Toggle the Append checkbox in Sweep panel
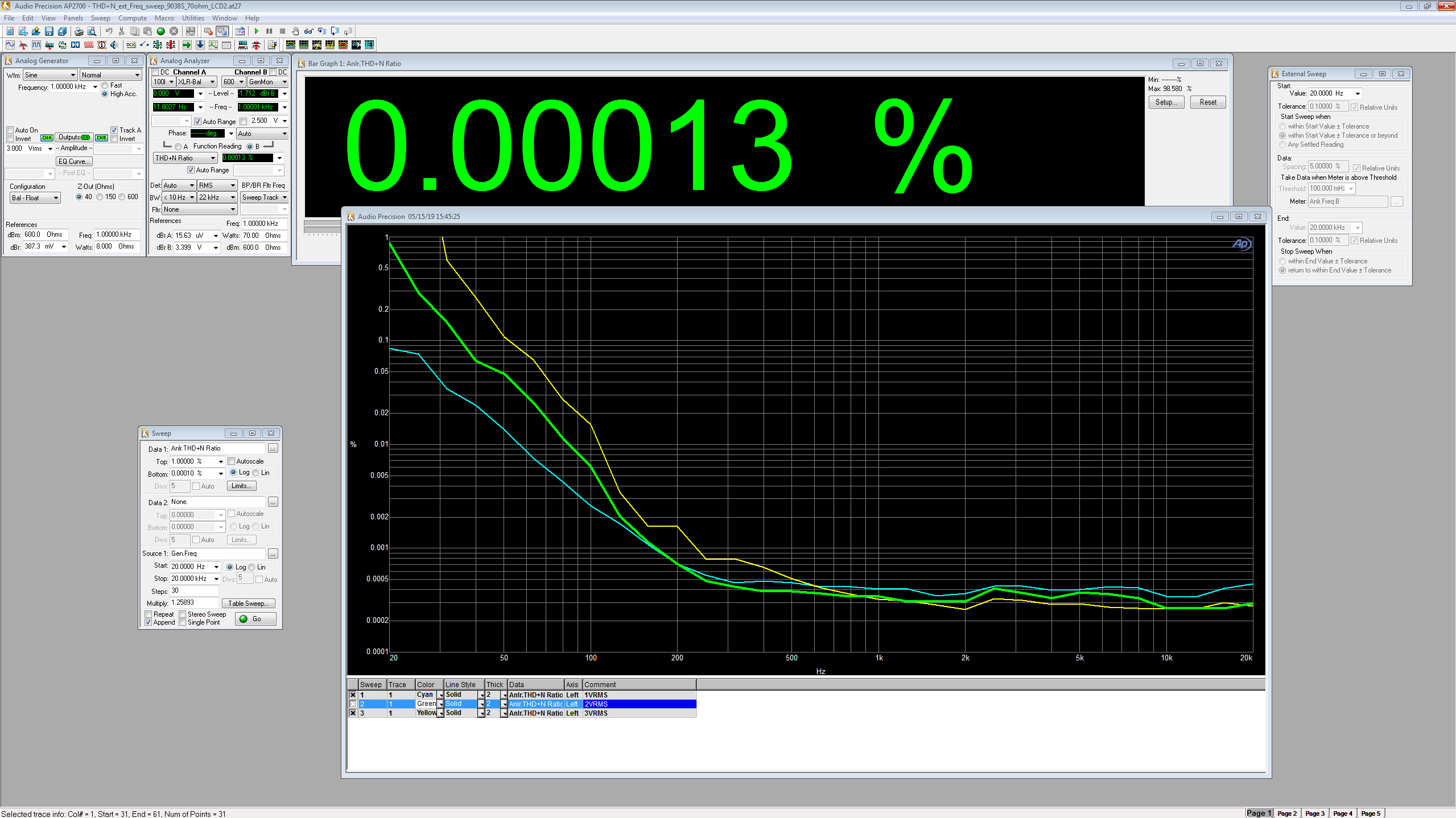Screen dimensions: 1456x818 coord(149,622)
